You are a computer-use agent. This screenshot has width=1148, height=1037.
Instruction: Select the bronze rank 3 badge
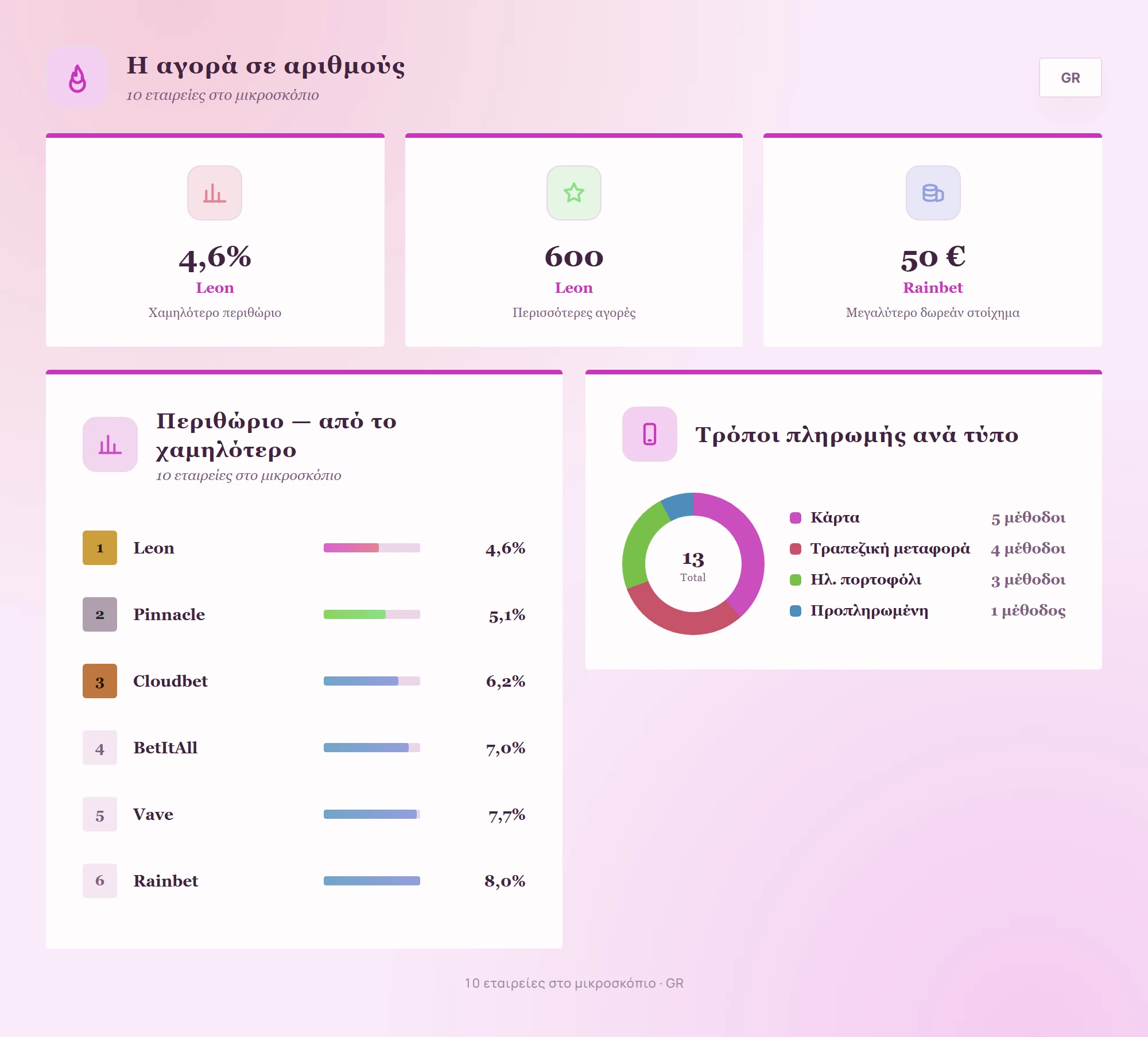100,681
